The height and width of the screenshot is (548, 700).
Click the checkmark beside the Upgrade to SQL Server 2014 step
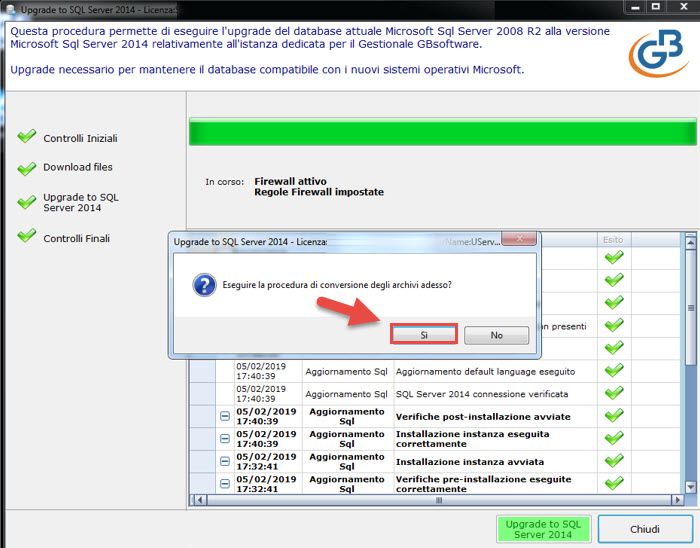coord(27,202)
